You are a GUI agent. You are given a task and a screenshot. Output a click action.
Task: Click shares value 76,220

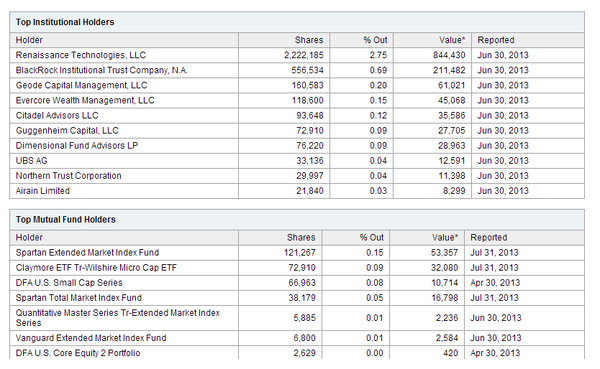(310, 146)
